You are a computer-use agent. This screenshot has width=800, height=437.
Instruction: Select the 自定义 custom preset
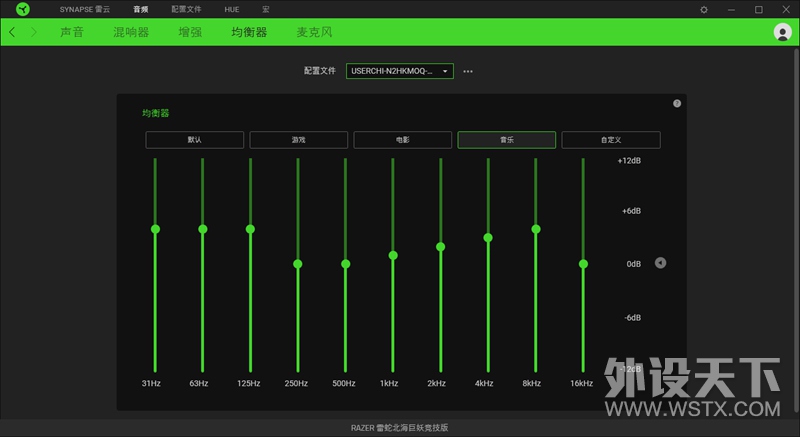(x=611, y=140)
